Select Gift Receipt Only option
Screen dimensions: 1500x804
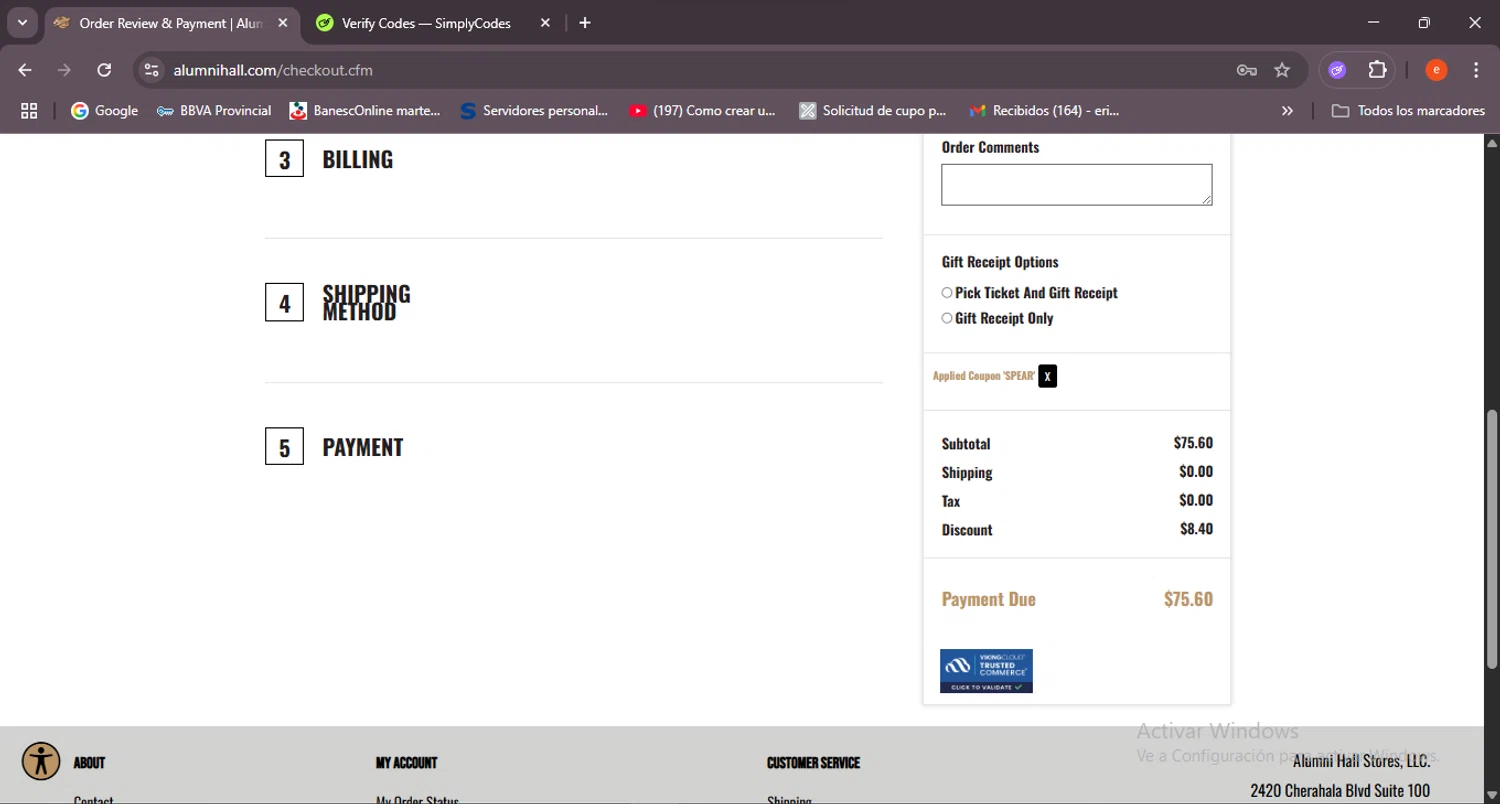[947, 318]
